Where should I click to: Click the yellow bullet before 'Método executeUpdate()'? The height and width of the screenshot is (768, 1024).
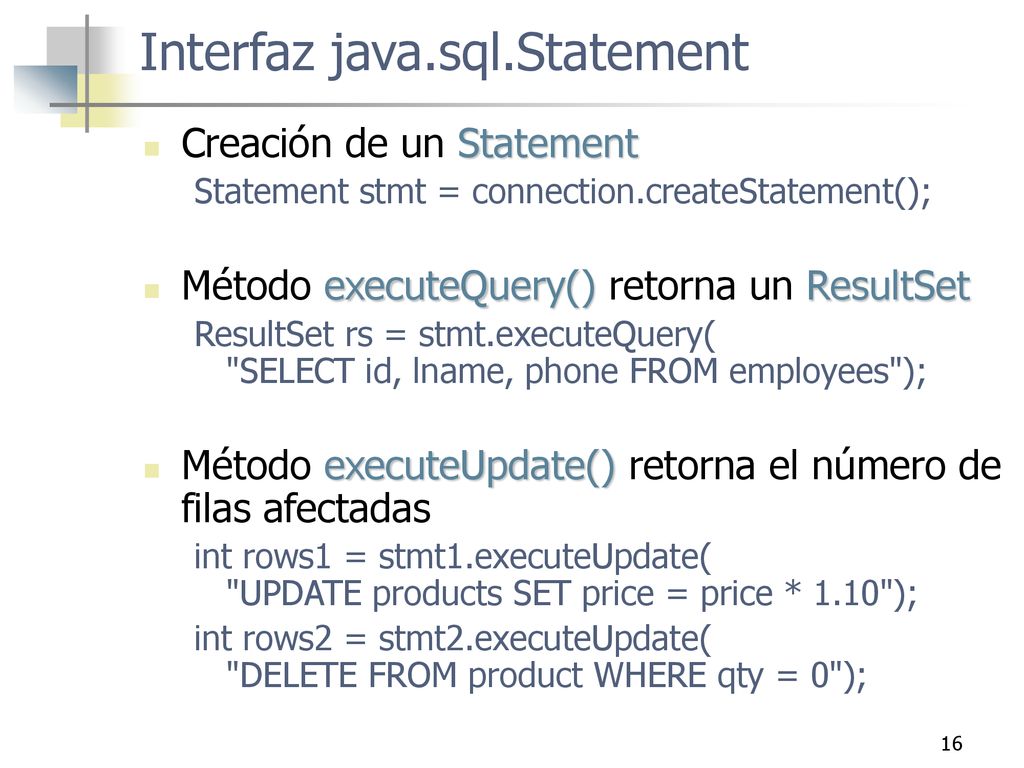coord(152,470)
